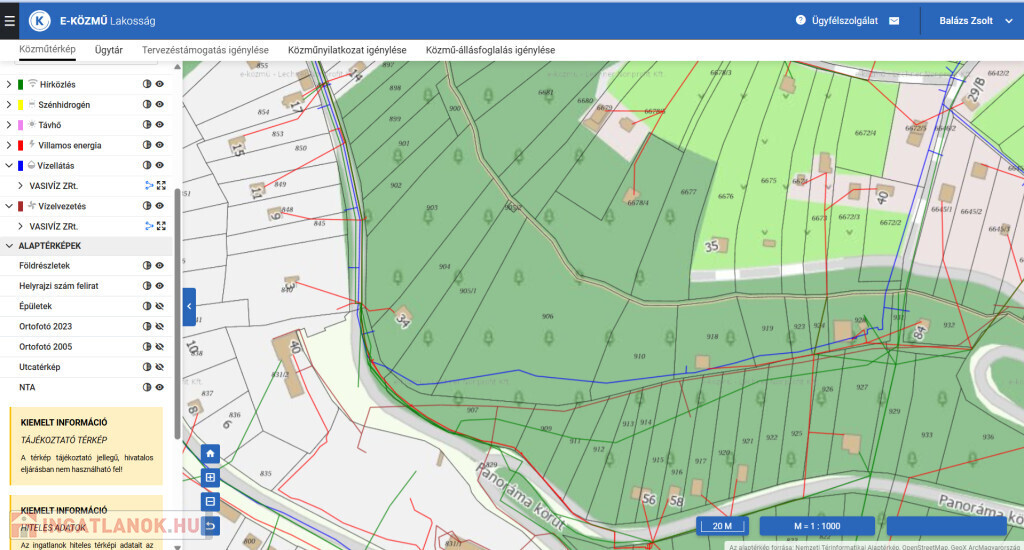Hide the Földrészletek layer
Viewport: 1024px width, 550px height.
[x=159, y=266]
